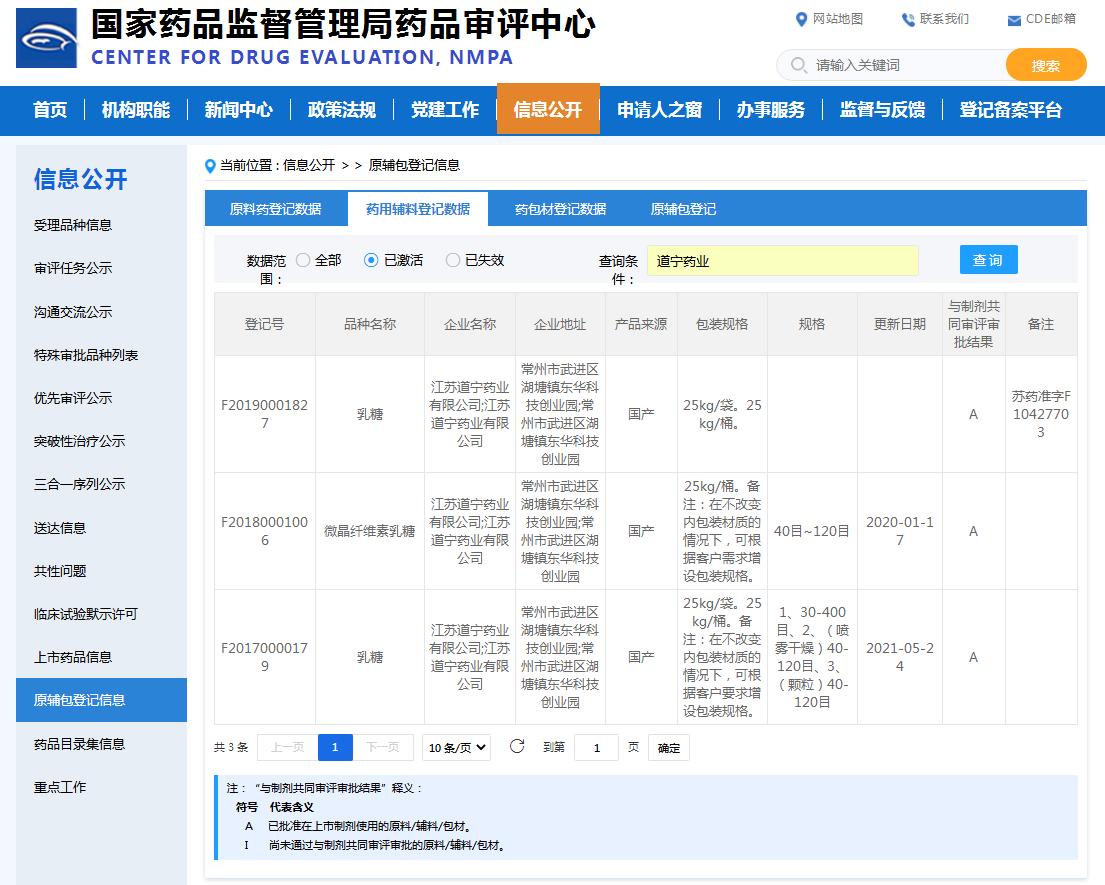Click registration number F20190001827 cell
Viewport: 1105px width, 885px height.
tap(264, 414)
